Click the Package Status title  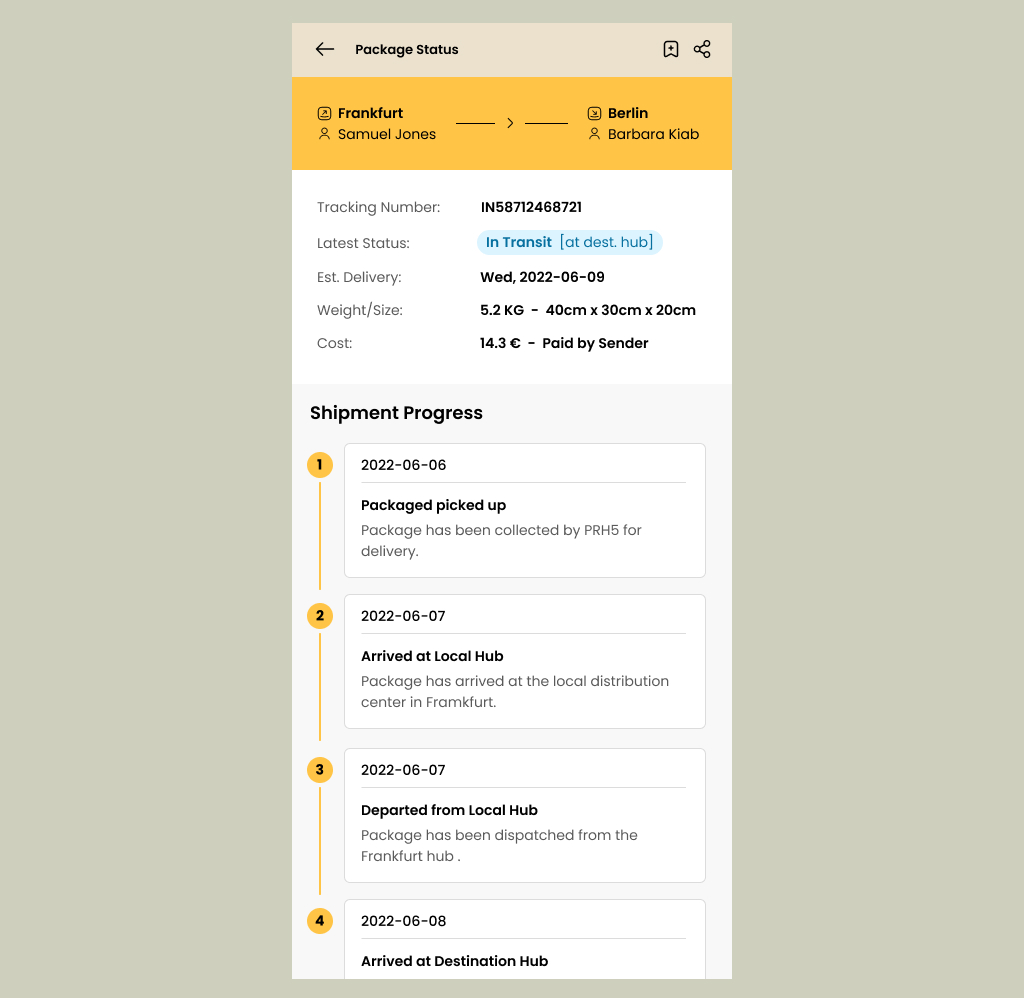407,50
